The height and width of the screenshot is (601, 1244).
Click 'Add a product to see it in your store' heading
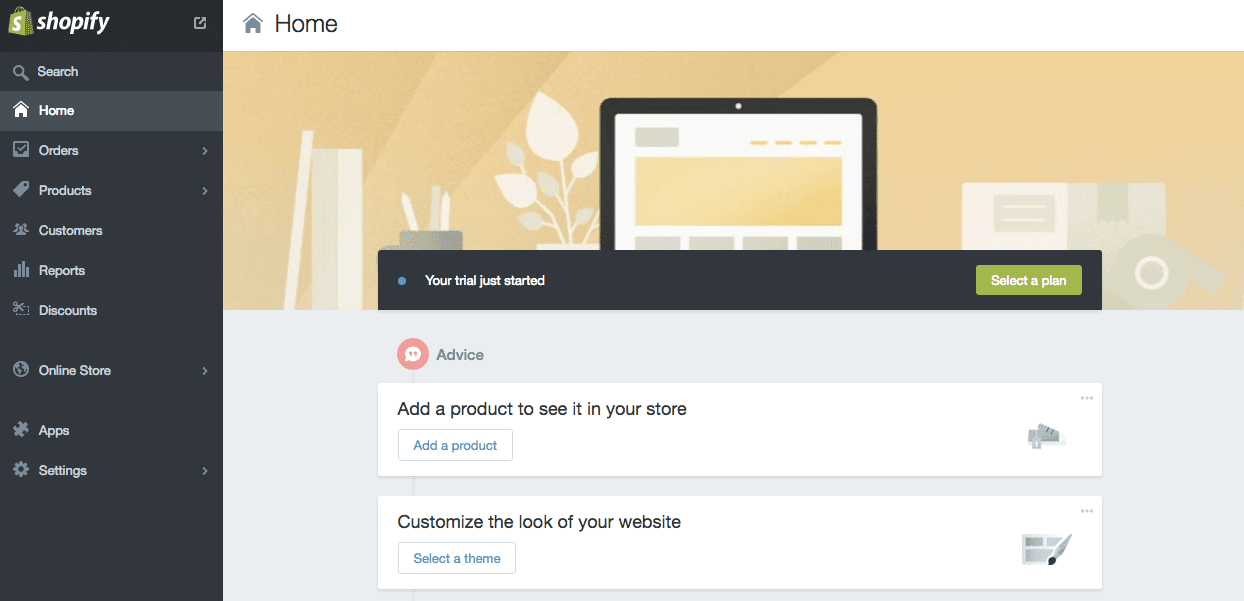pos(542,408)
